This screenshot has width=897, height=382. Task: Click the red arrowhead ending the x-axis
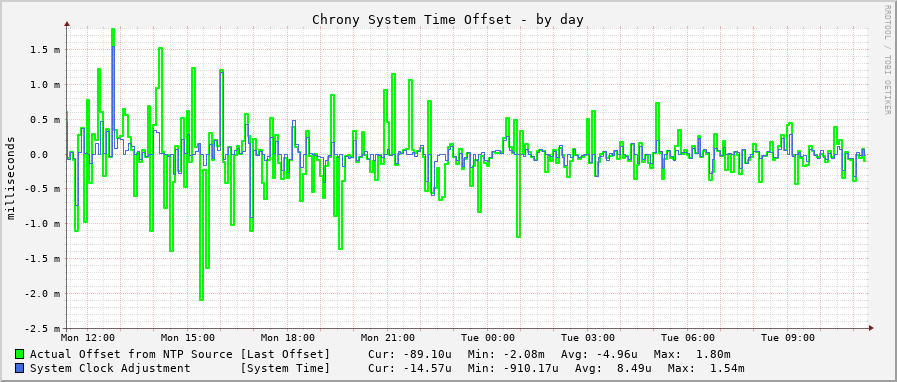click(x=871, y=328)
